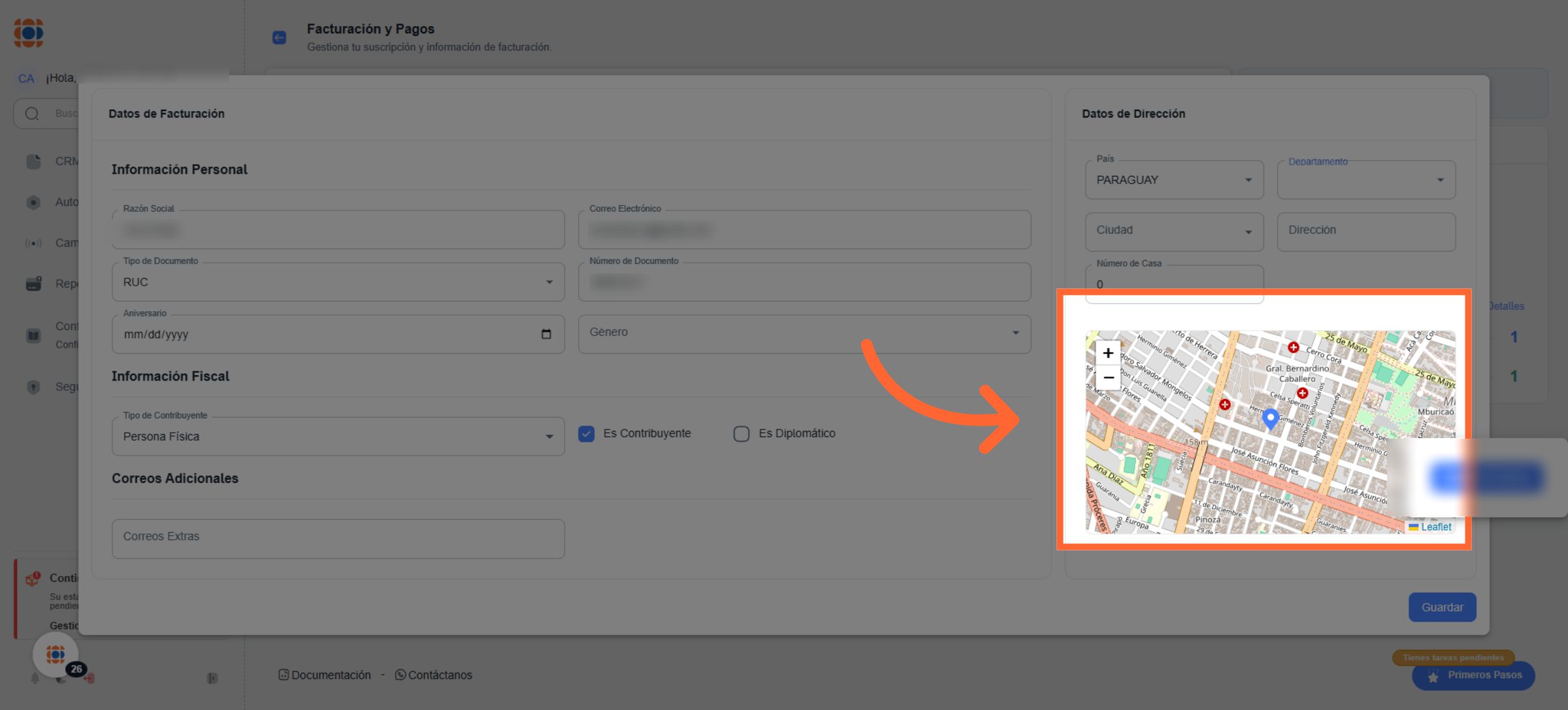Screen dimensions: 1568x710
Task: Click the Correos Extras input field
Action: click(338, 537)
